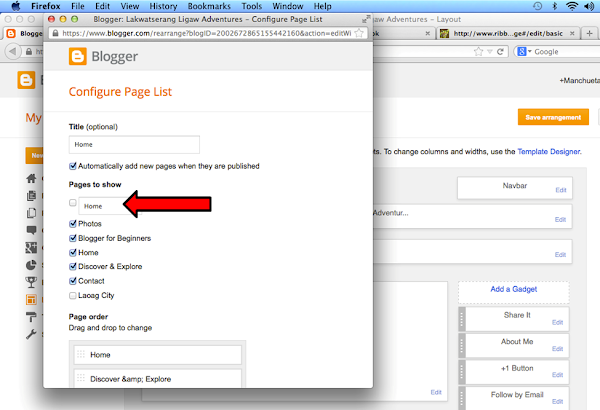This screenshot has width=600, height=410.
Task: Click the Blogger logo in main Layout window
Action: pos(26,80)
